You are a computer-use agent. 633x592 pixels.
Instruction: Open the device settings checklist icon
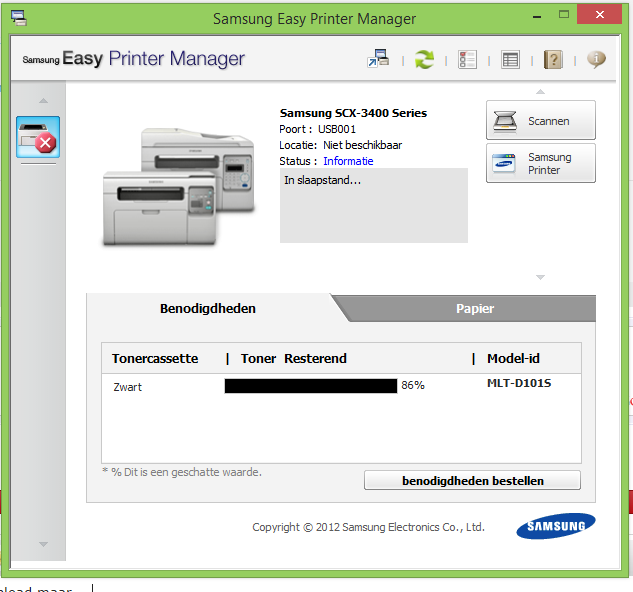pos(467,60)
